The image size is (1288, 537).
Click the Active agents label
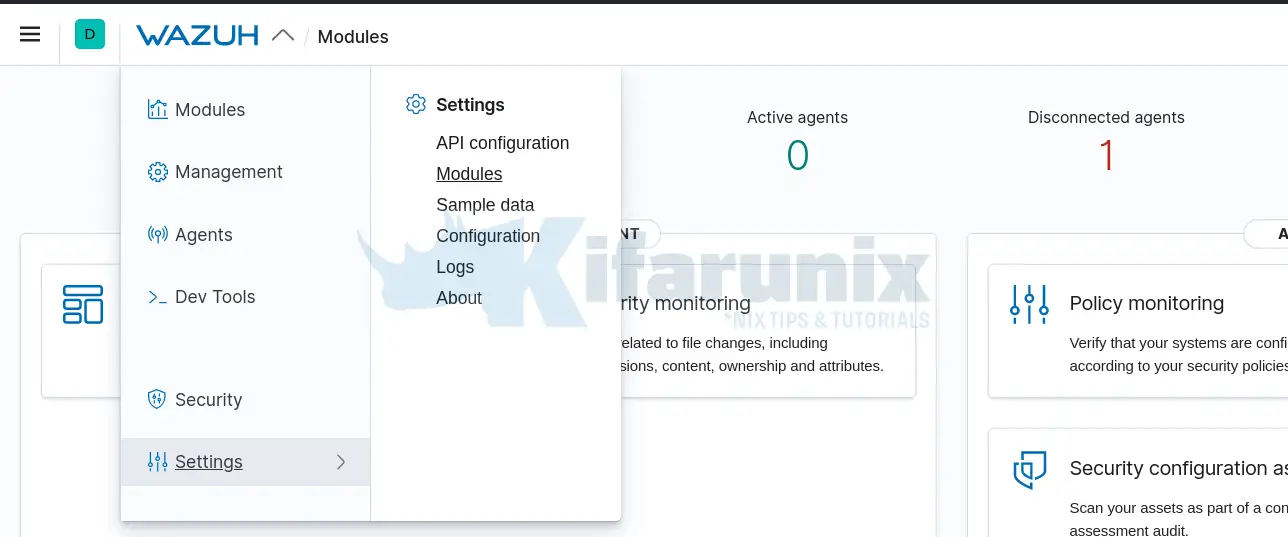797,118
